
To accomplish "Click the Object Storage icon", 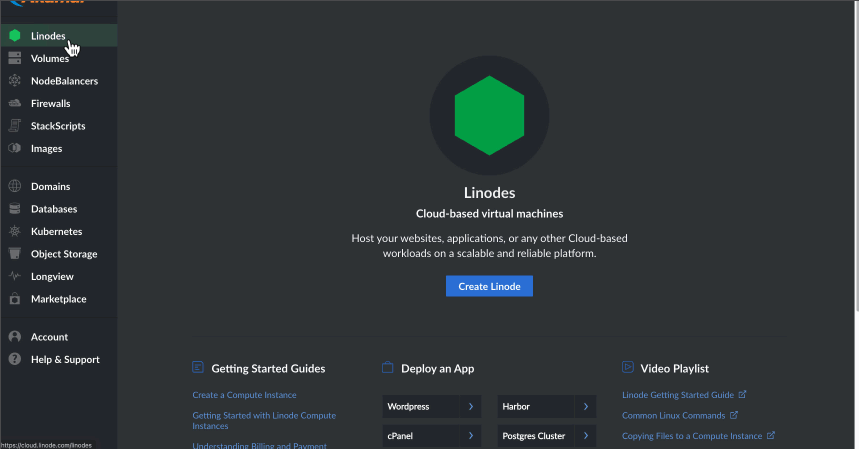I will (14, 254).
